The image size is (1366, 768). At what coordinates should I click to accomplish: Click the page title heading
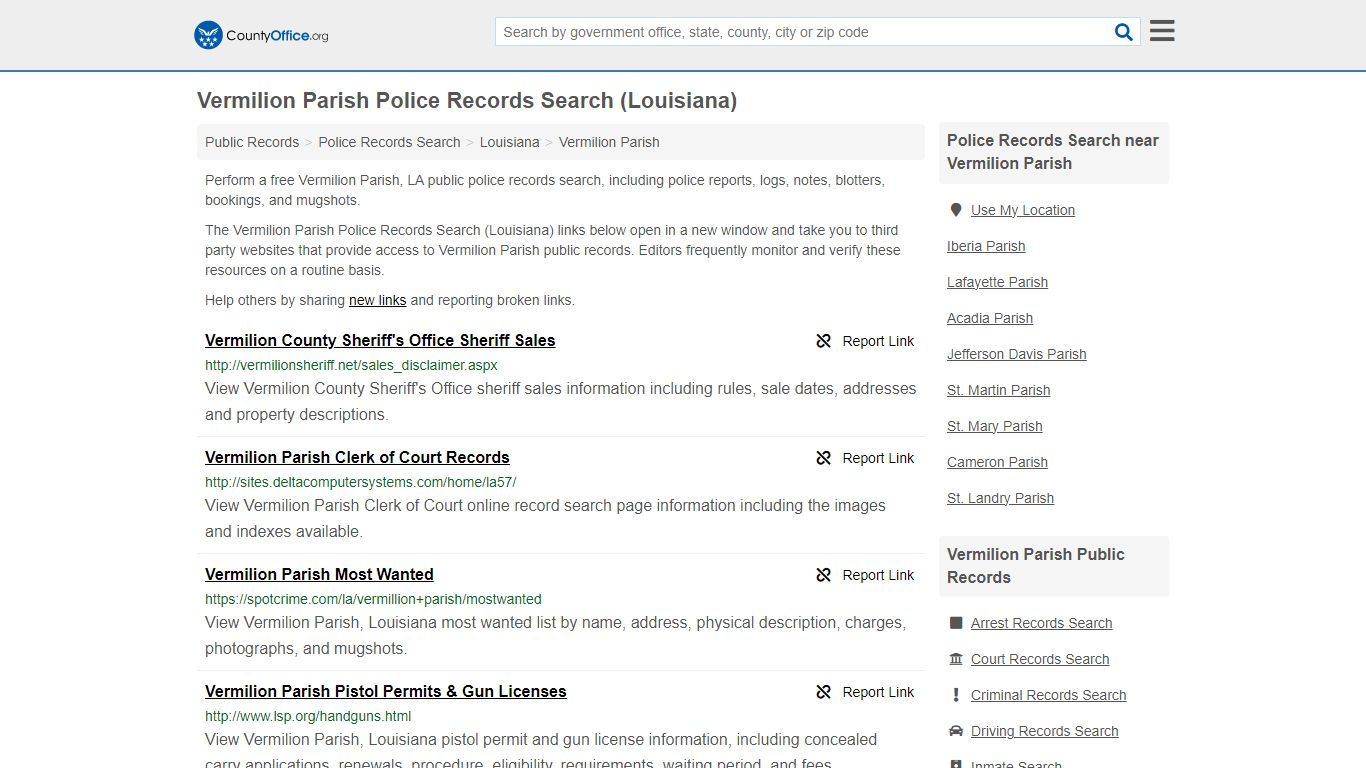[467, 100]
